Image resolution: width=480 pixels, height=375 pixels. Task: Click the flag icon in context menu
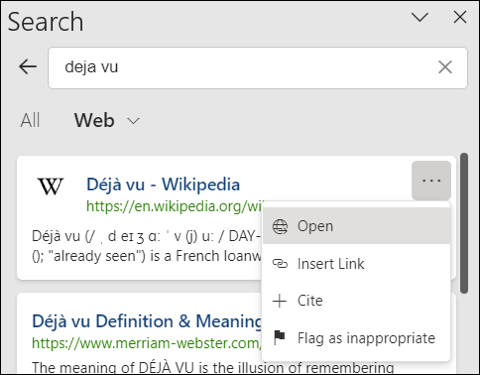pyautogui.click(x=279, y=337)
